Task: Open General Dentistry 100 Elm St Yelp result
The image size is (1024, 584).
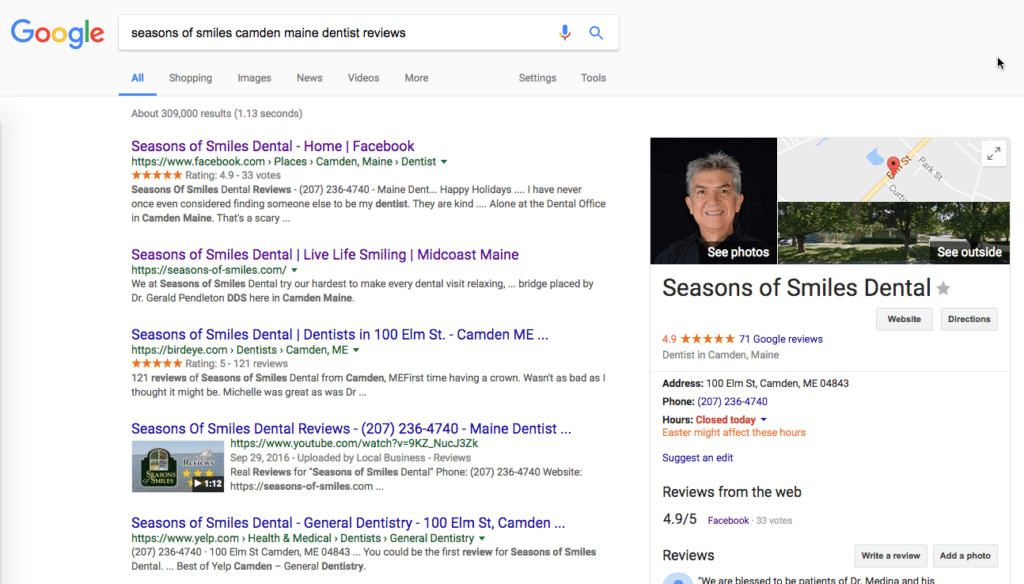Action: click(348, 523)
